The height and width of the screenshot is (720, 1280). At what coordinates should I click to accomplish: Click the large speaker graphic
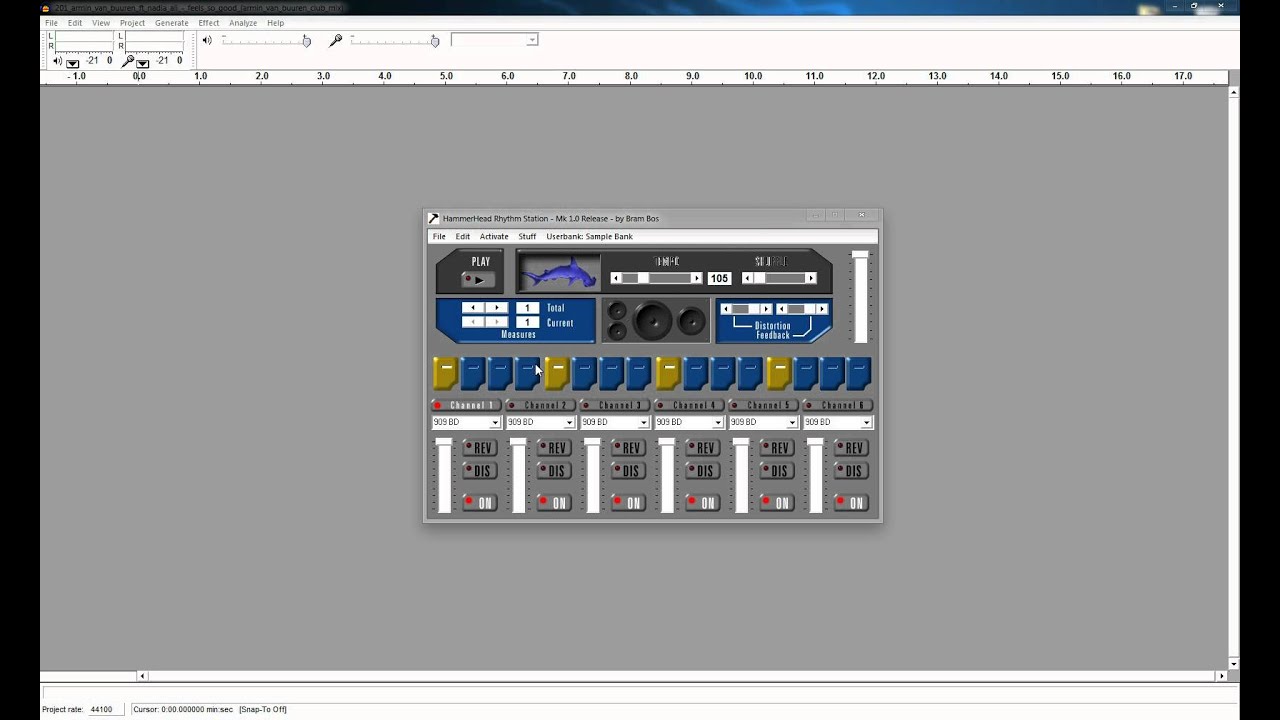coord(652,320)
